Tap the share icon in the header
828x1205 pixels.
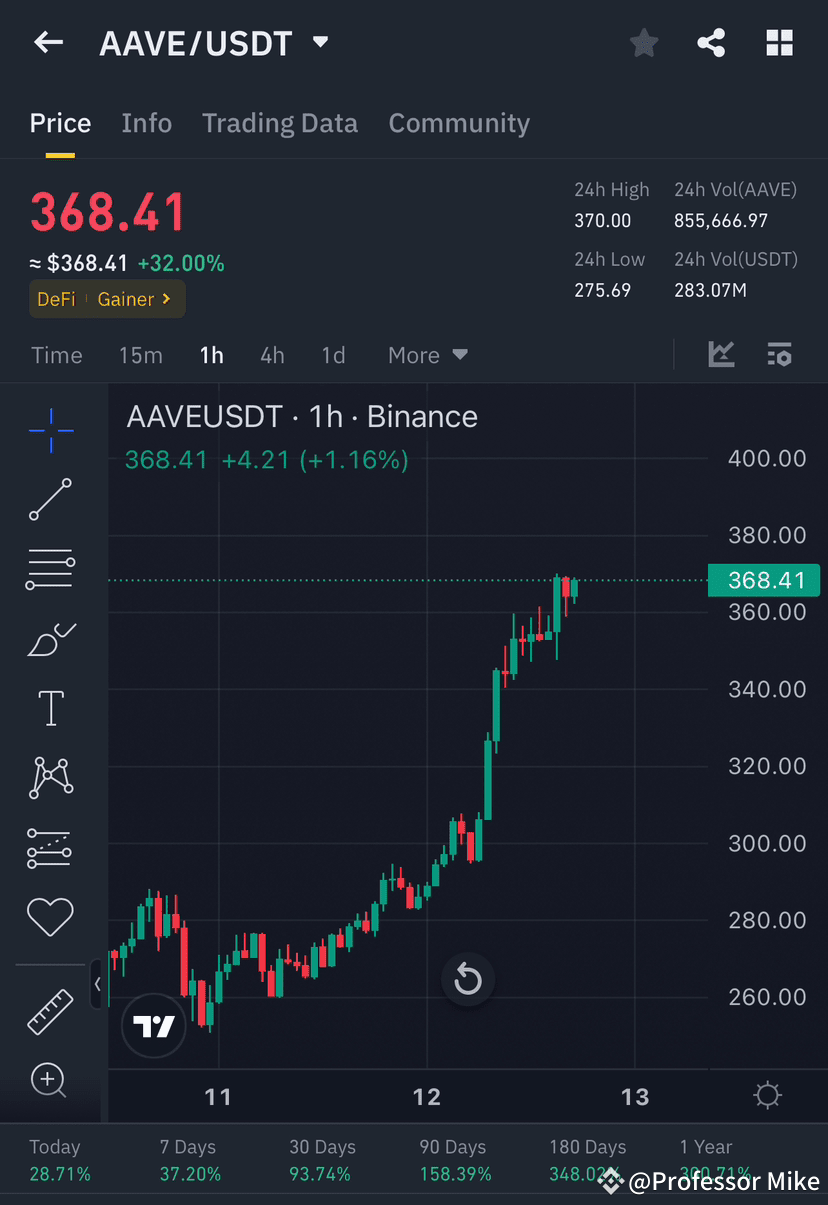pyautogui.click(x=711, y=42)
